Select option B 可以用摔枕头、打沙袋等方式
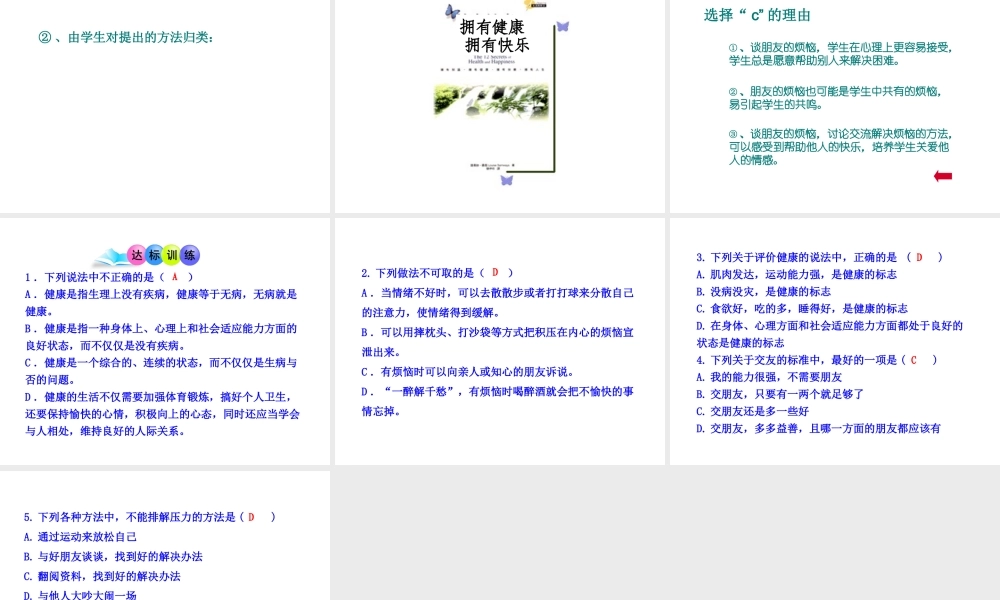Image resolution: width=1000 pixels, height=600 pixels. tap(497, 342)
